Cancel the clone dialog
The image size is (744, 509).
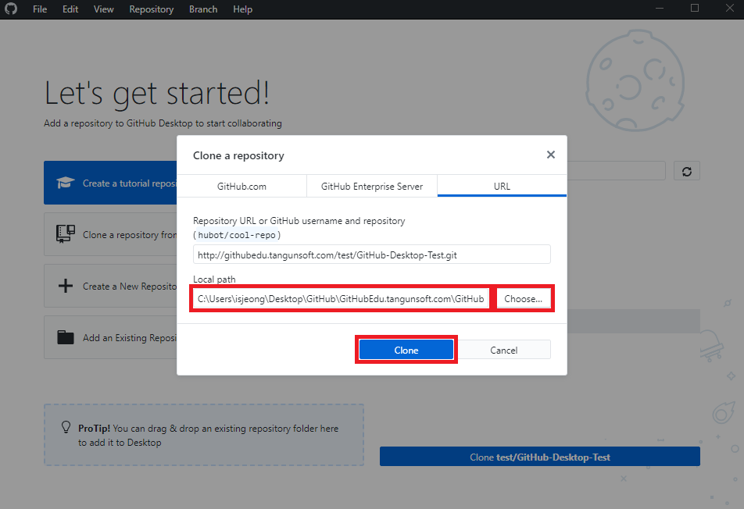tap(503, 350)
